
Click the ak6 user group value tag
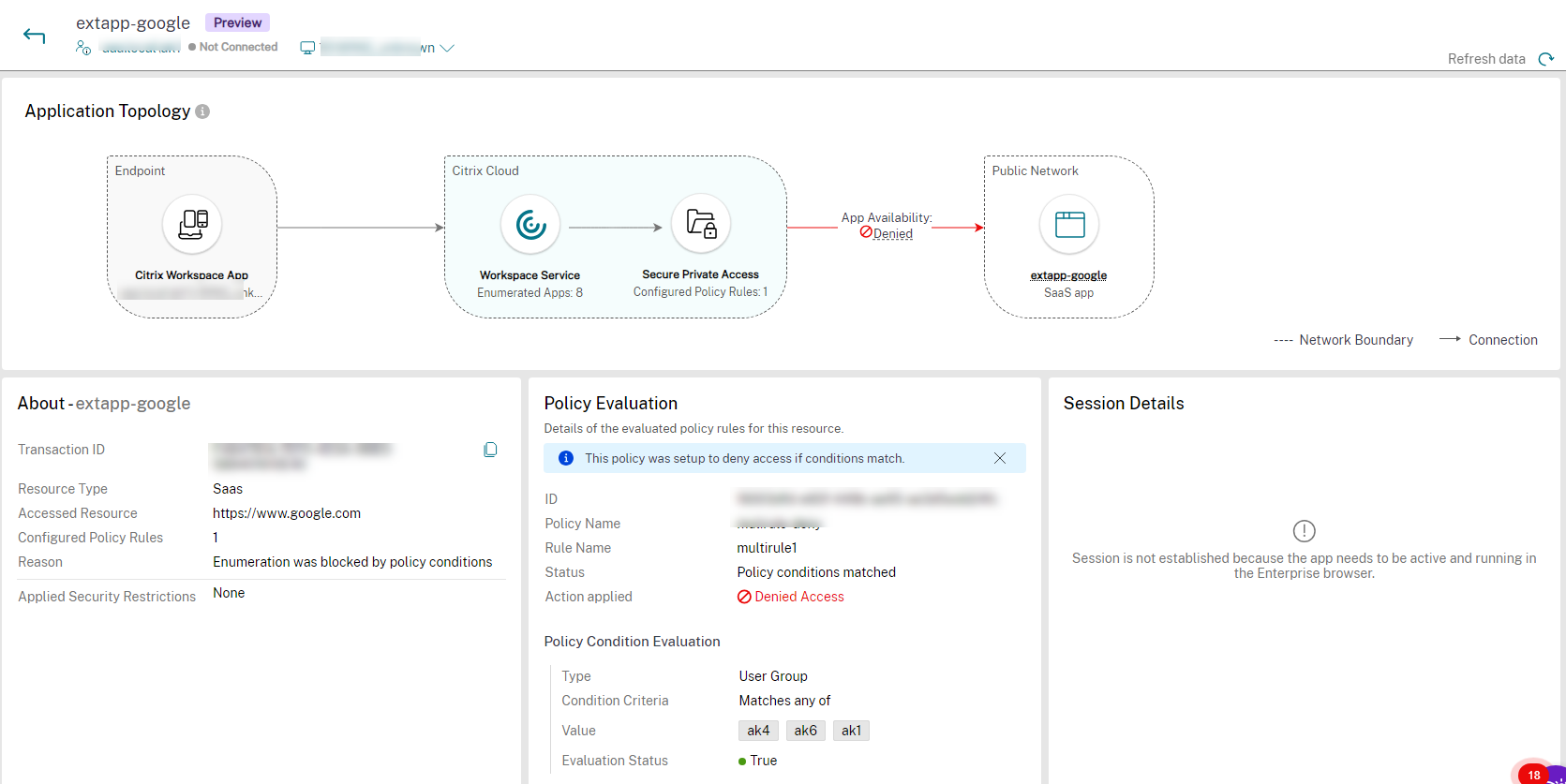[x=805, y=731]
